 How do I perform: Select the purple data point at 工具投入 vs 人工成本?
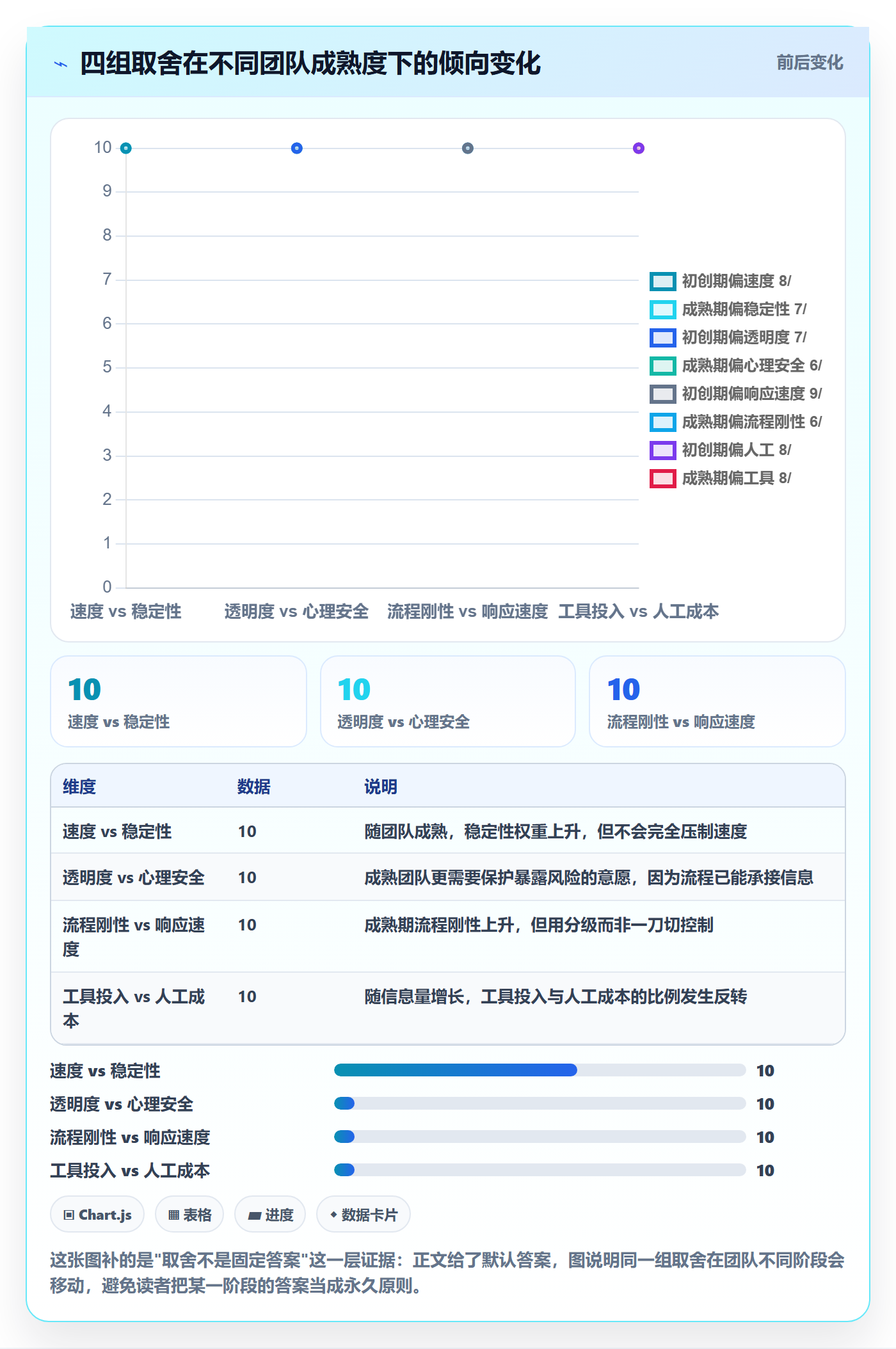[x=639, y=148]
